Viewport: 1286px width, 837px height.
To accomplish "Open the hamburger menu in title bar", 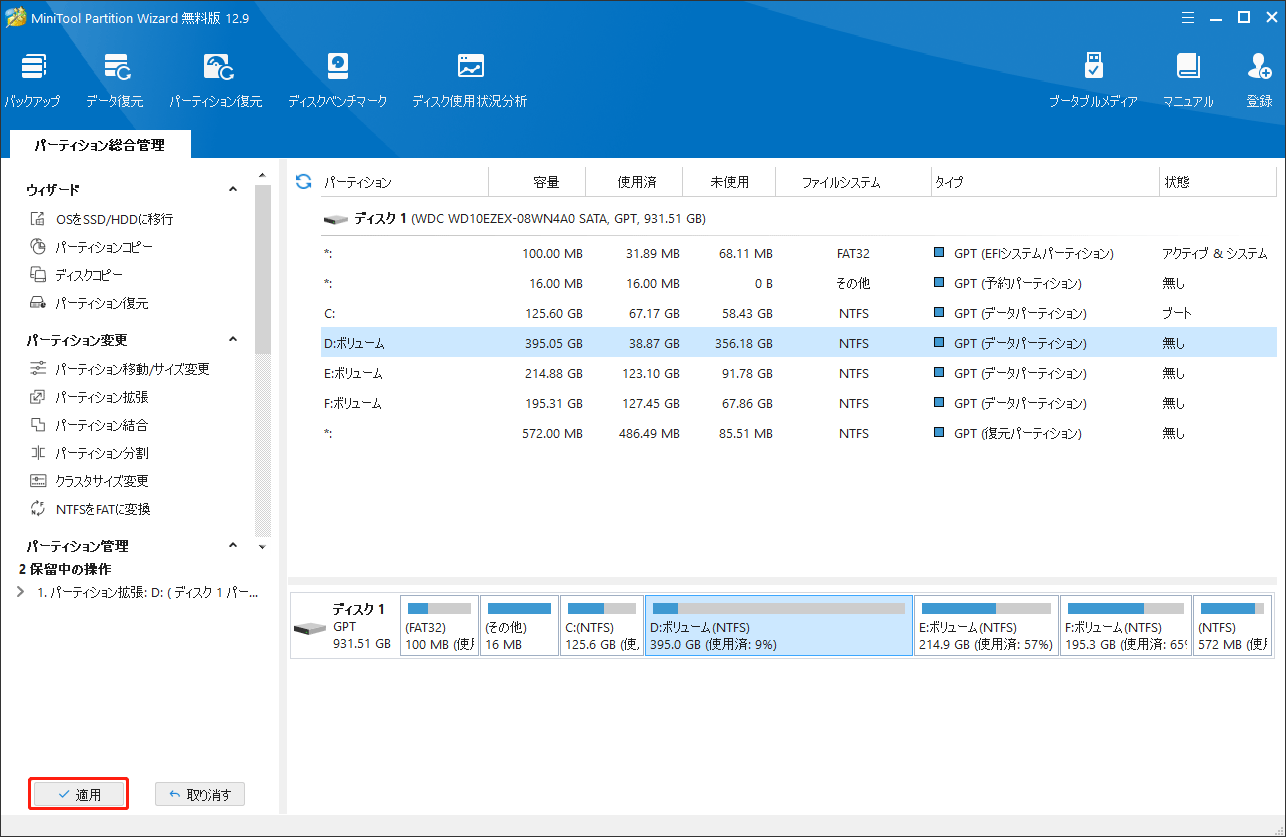I will [x=1186, y=17].
